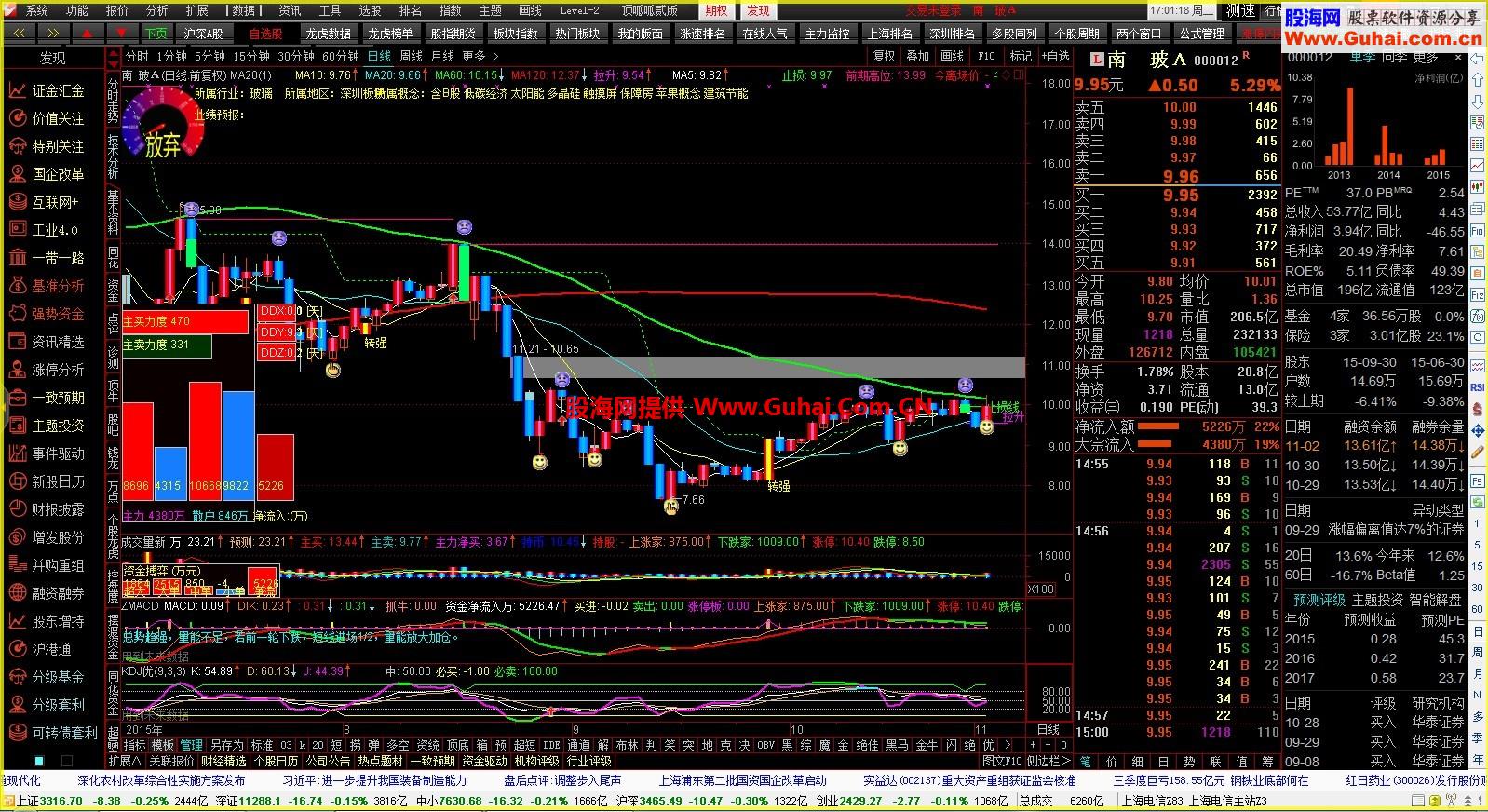
Task: Switch chart period to 1分钟
Action: [x=171, y=57]
